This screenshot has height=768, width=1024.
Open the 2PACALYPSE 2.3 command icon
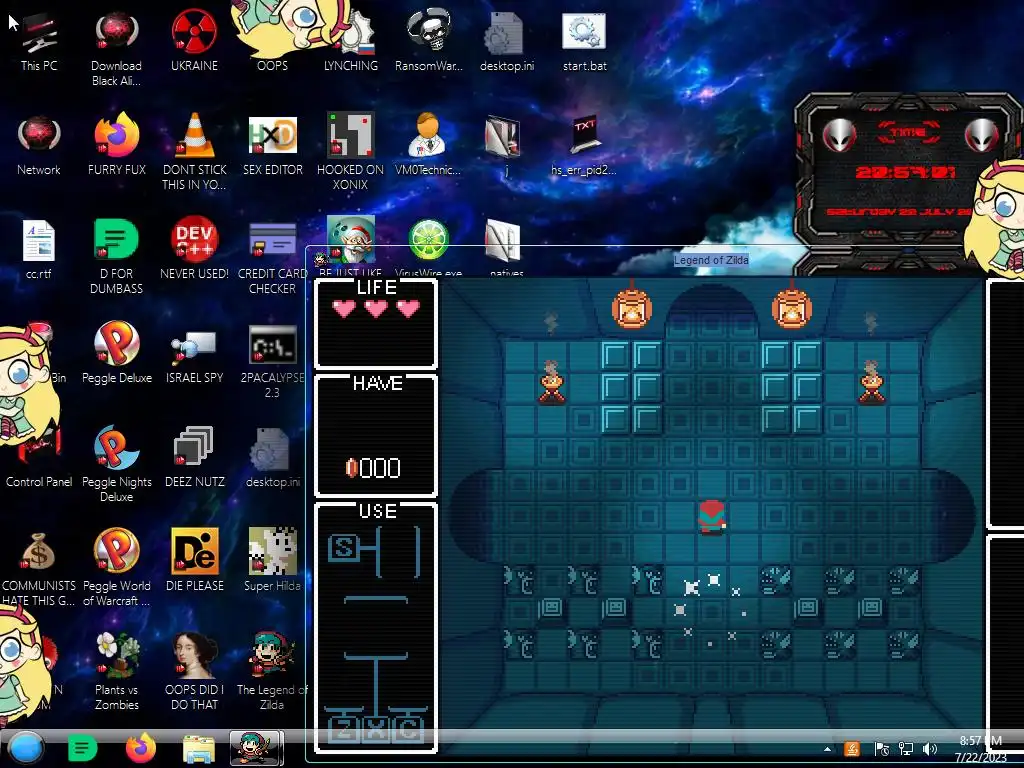[272, 360]
